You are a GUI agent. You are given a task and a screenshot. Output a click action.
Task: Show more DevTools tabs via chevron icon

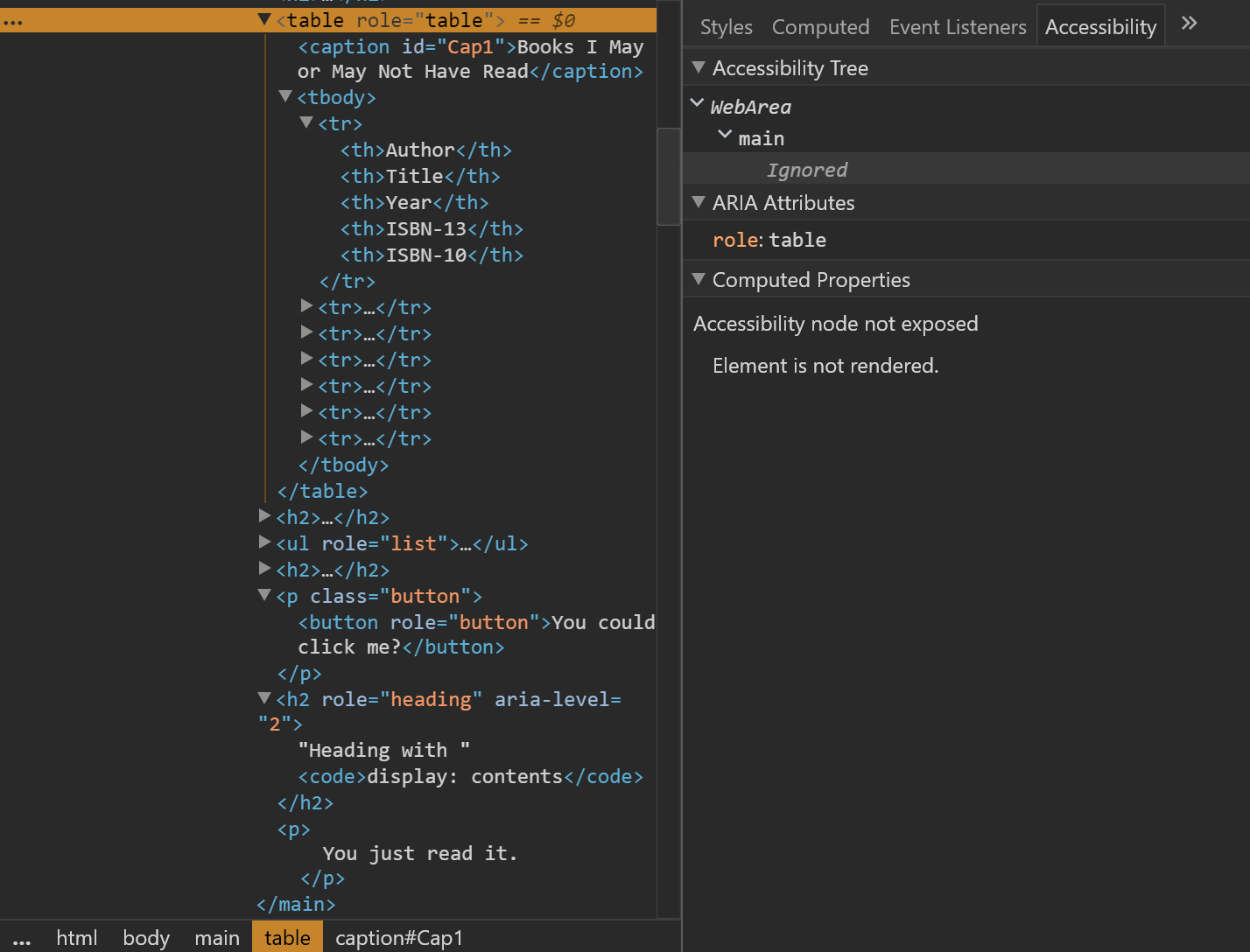point(1189,24)
